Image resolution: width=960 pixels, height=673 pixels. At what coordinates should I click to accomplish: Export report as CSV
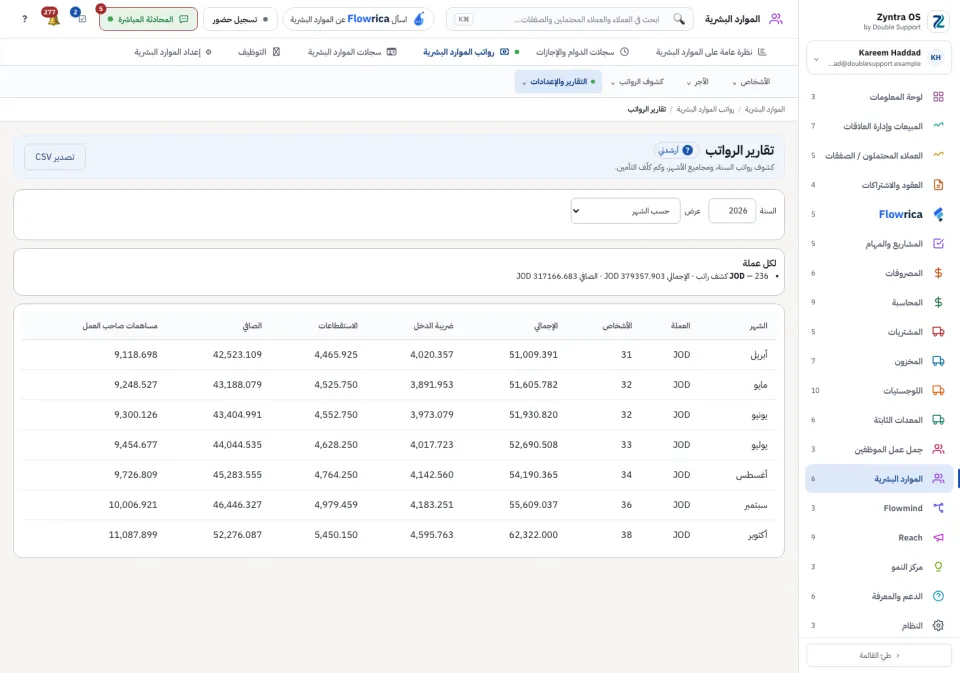[54, 157]
